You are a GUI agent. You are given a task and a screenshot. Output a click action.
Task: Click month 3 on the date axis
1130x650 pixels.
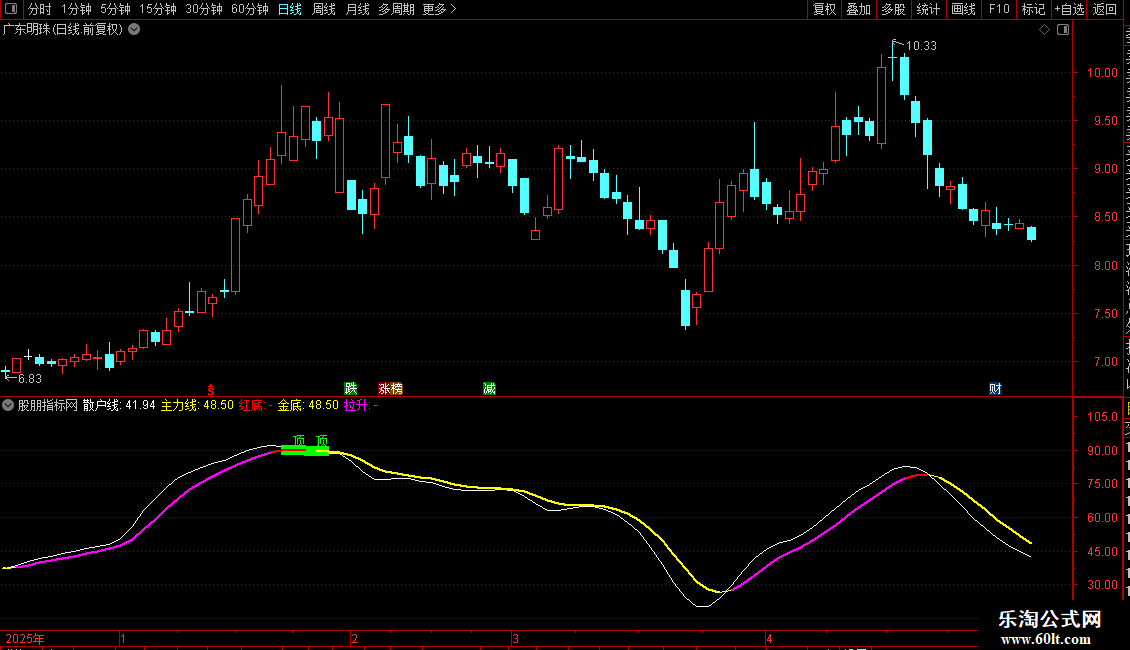515,638
